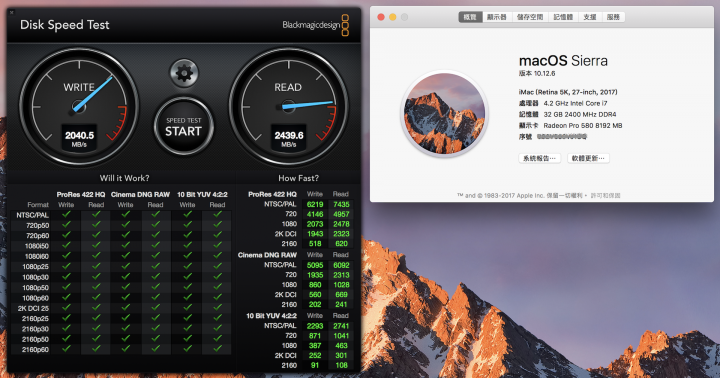This screenshot has height=378, width=720.
Task: Click the 2K DCI 25 10 Bit YUV Write checkmark
Action: [x=187, y=308]
